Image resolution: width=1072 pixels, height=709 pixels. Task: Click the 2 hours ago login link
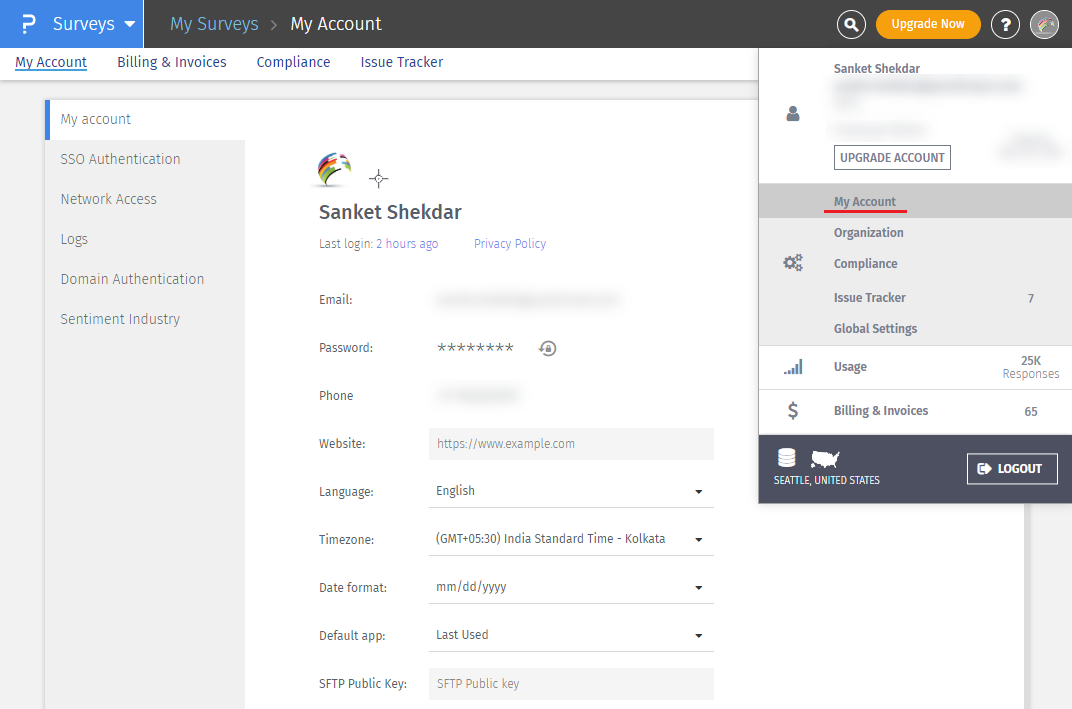[407, 244]
